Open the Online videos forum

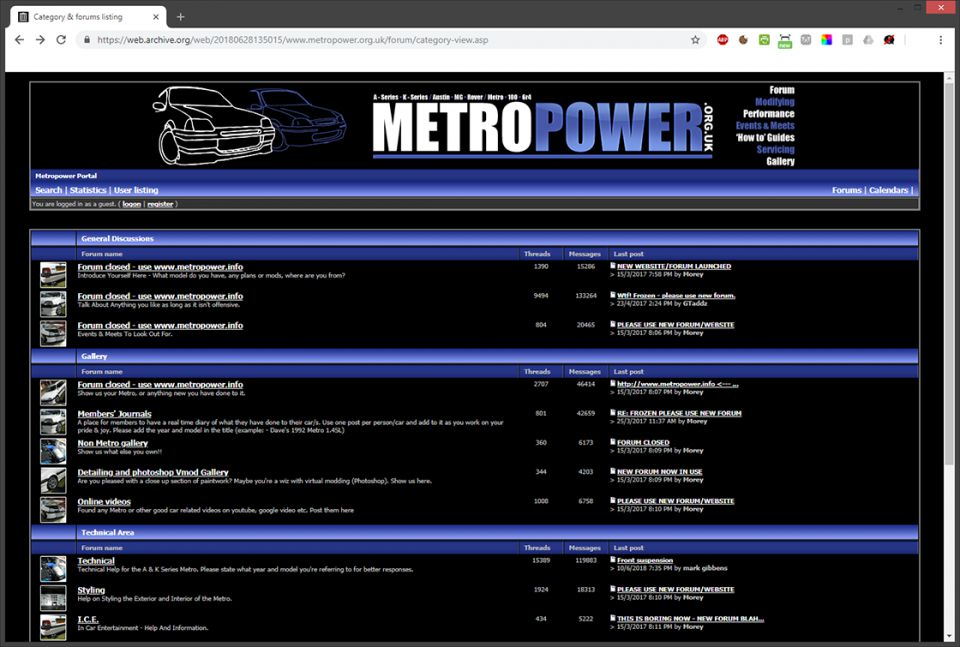tap(104, 502)
